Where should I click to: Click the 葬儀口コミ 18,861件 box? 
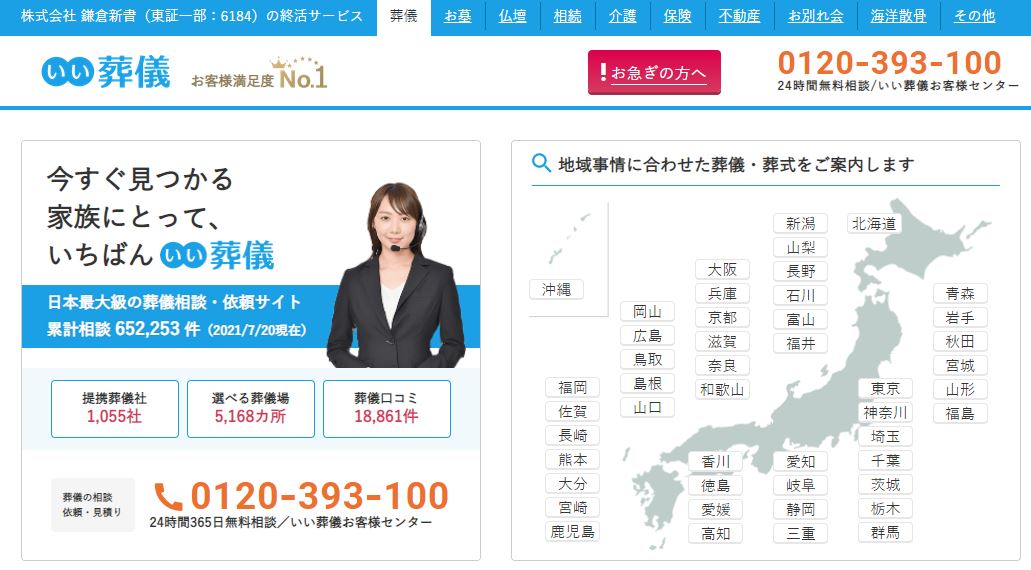pos(387,408)
